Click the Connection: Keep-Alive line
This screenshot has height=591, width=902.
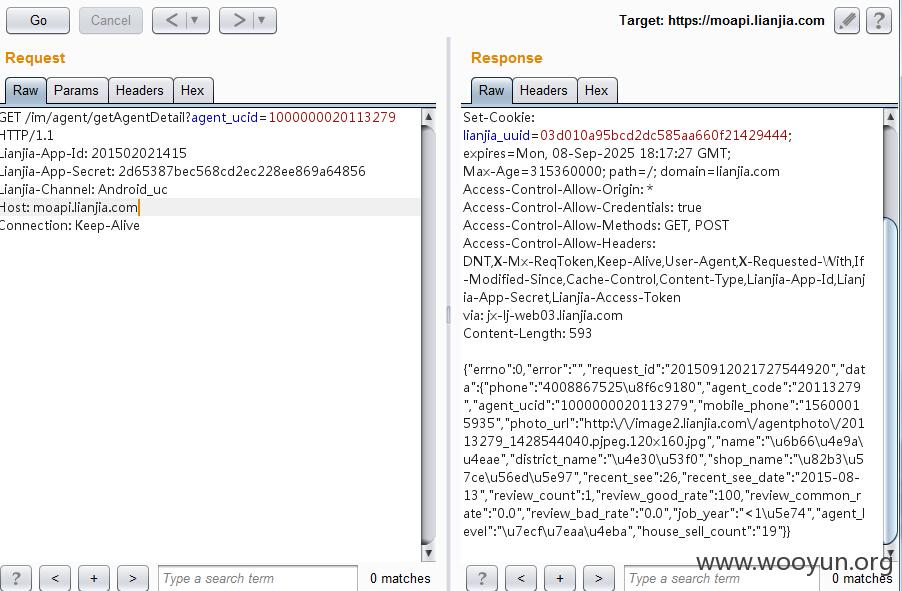tap(70, 225)
